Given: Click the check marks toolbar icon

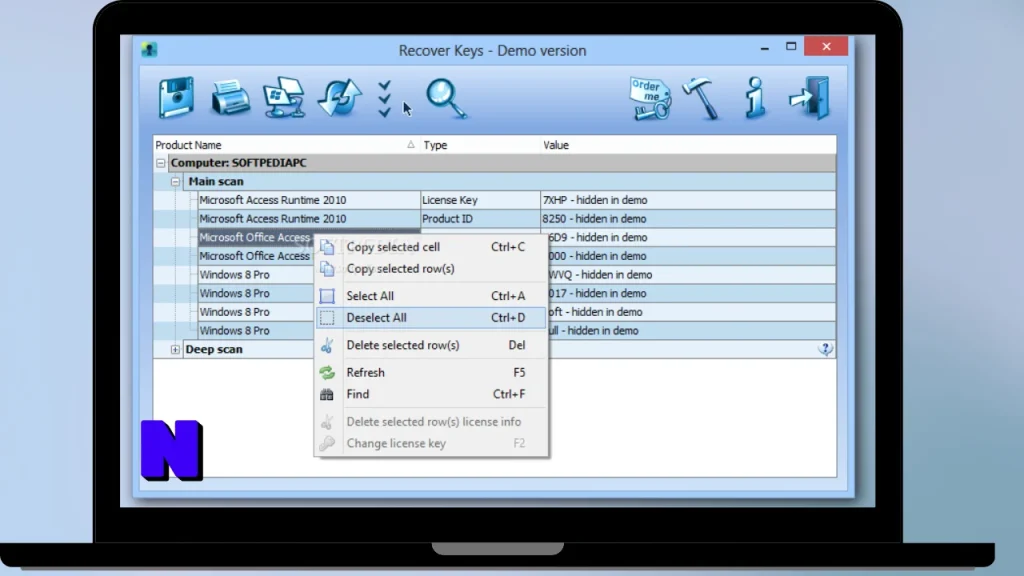Looking at the screenshot, I should [x=385, y=99].
